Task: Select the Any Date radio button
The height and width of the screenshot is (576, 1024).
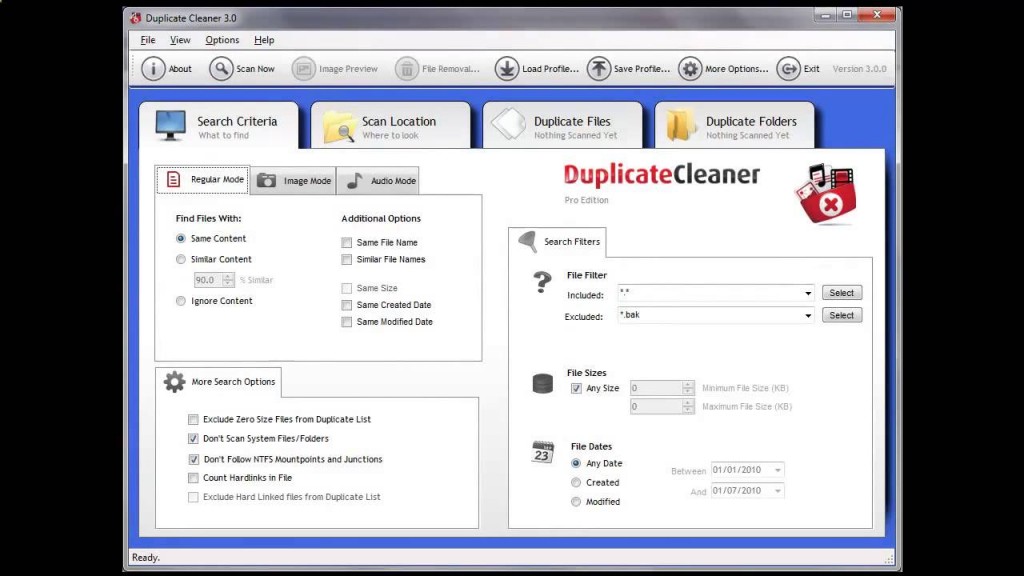Action: (x=576, y=463)
